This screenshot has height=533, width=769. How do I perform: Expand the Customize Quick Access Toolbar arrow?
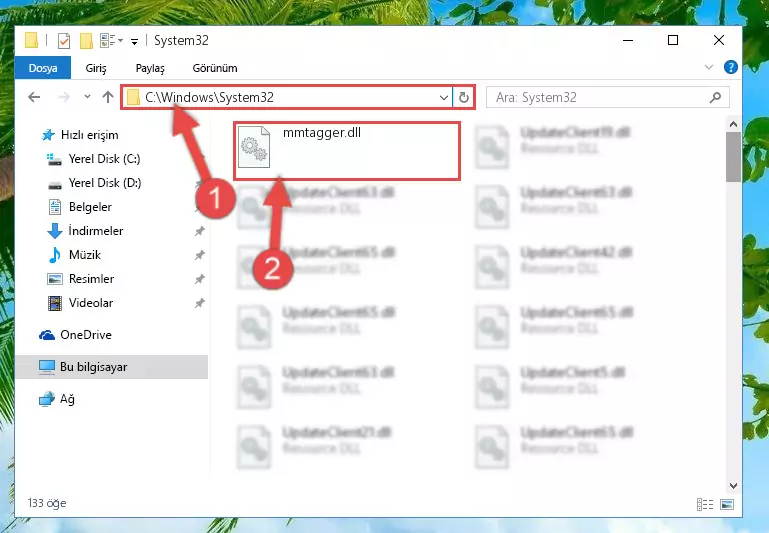click(134, 42)
